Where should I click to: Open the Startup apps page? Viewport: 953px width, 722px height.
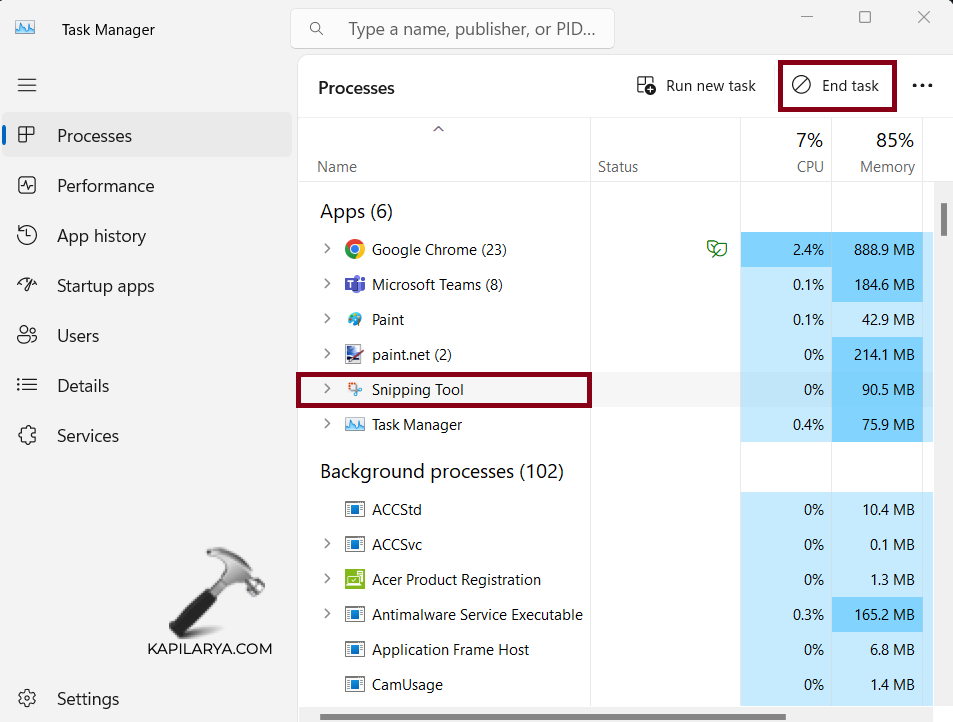click(x=105, y=286)
